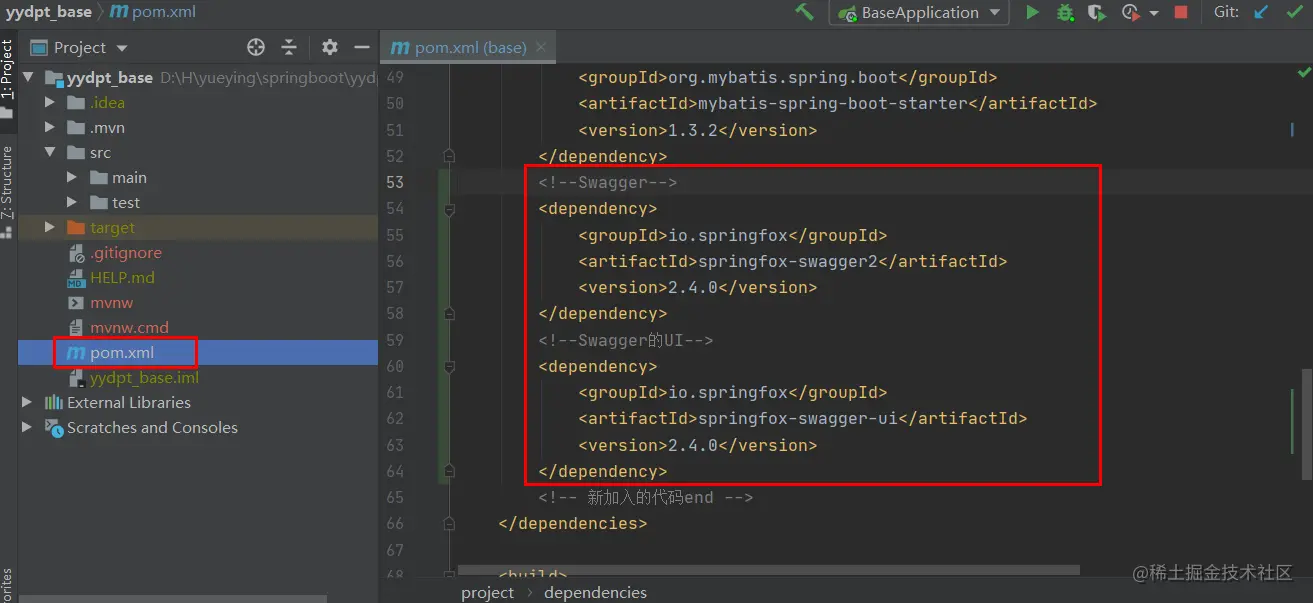
Task: Click the <!--Swagger--> comment line
Action: pos(608,182)
